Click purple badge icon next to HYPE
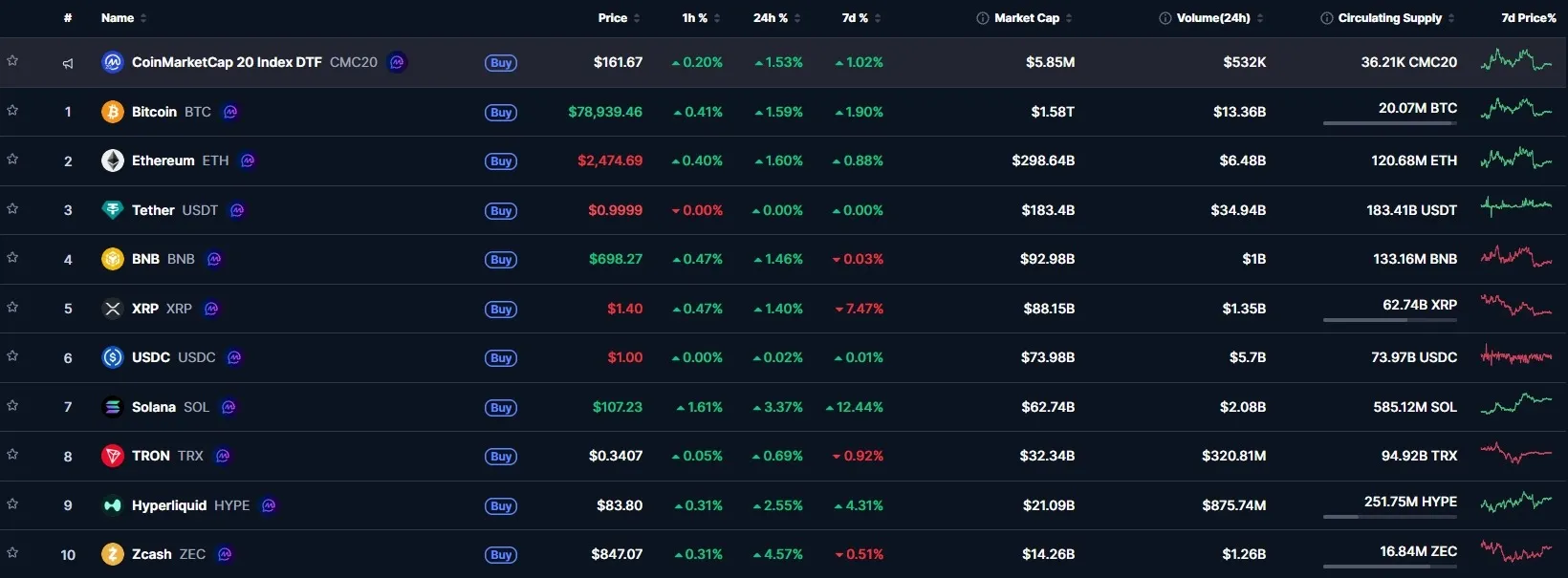1568x578 pixels. point(269,505)
